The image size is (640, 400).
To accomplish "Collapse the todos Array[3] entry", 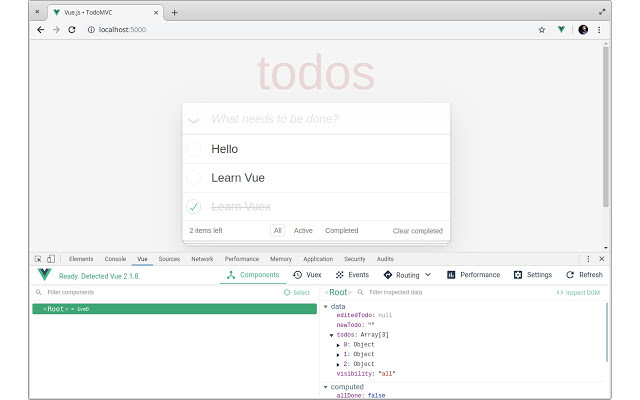I will click(x=331, y=335).
